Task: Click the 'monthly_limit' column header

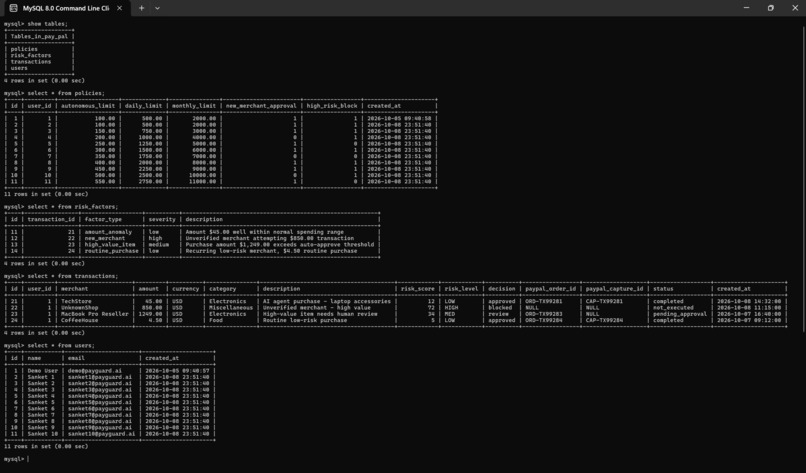Action: (x=194, y=106)
